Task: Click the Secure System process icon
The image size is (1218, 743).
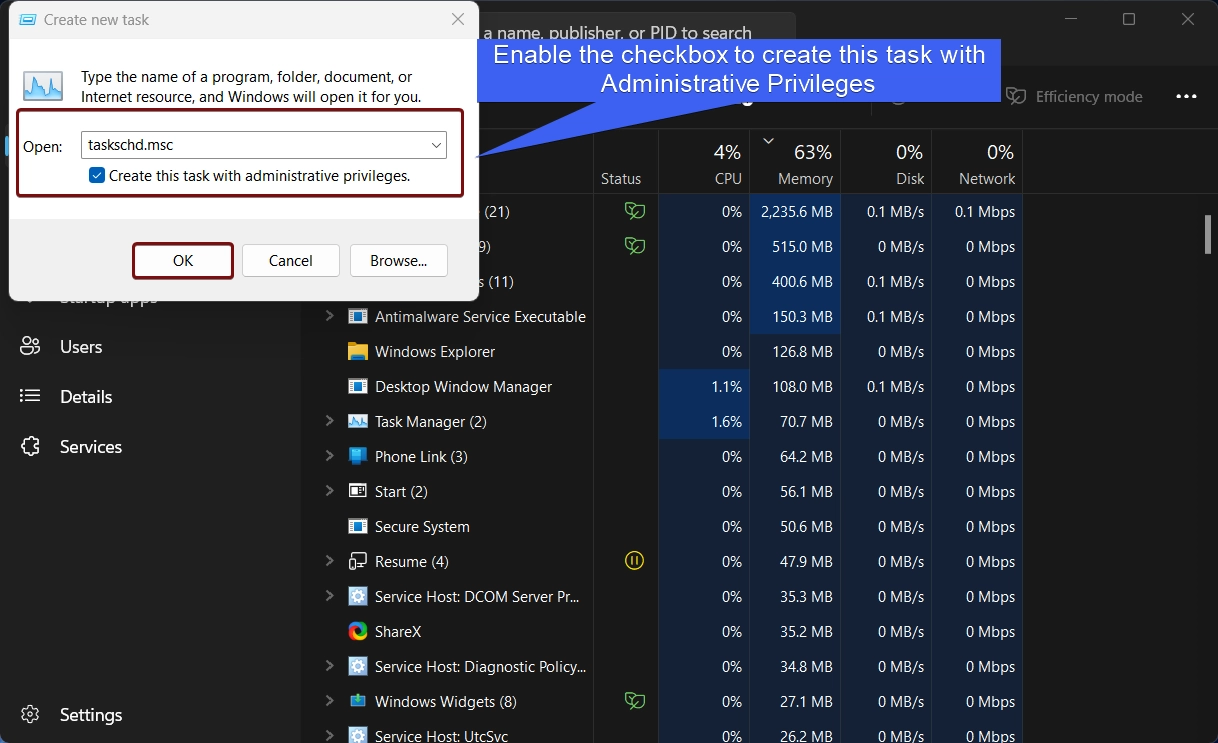Action: tap(358, 526)
